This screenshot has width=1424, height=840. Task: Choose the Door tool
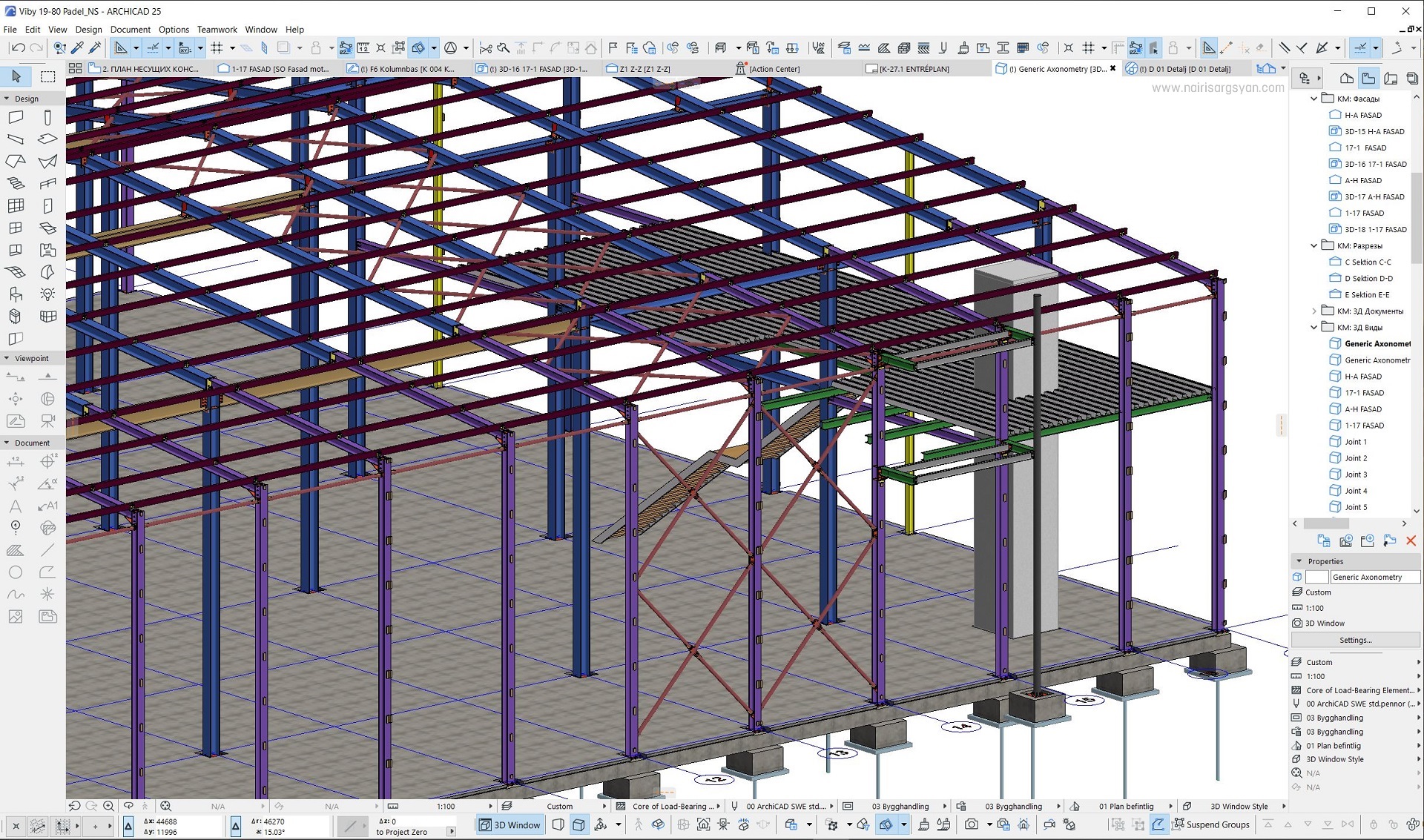pyautogui.click(x=47, y=206)
